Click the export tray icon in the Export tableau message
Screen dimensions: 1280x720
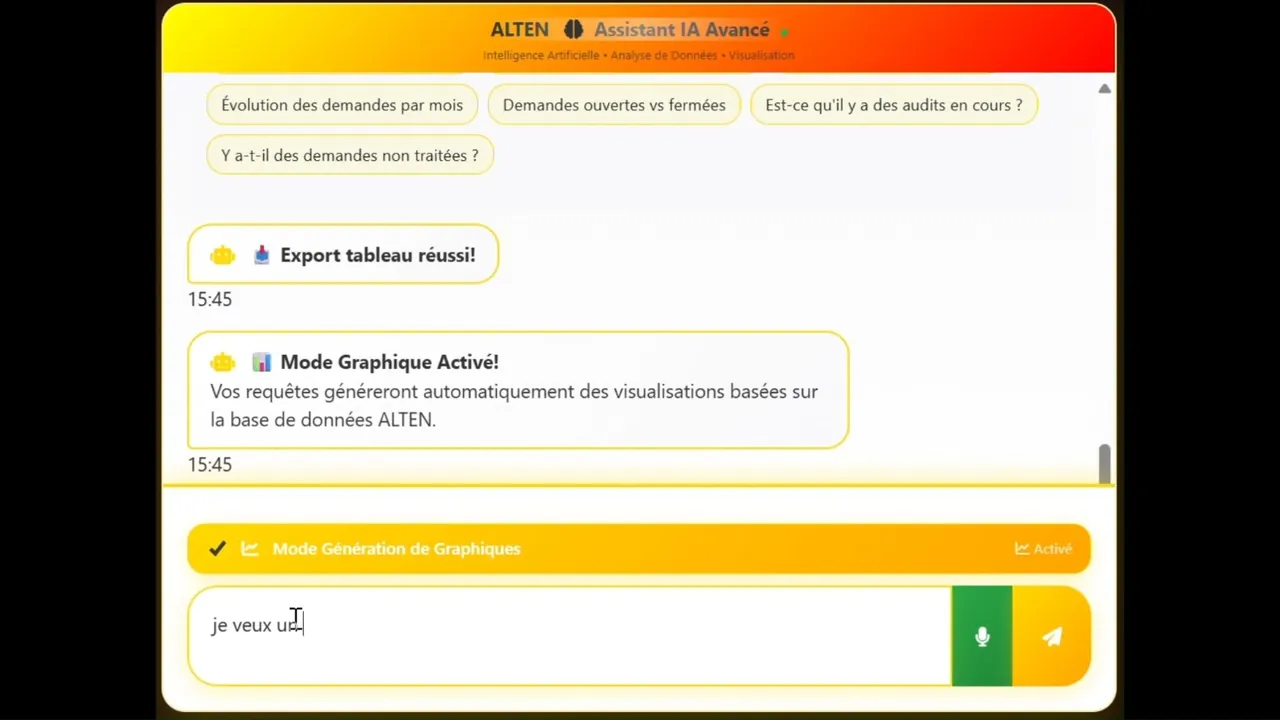[261, 255]
